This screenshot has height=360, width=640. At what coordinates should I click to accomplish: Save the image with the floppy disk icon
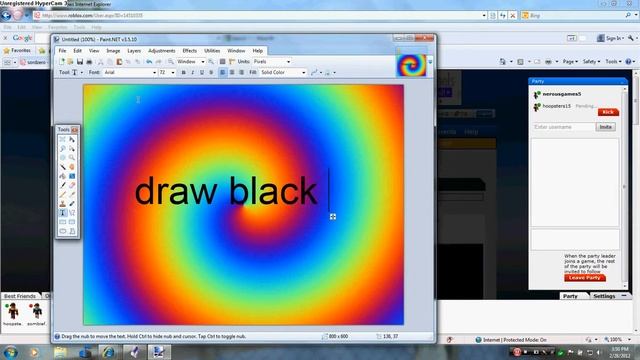(80, 62)
